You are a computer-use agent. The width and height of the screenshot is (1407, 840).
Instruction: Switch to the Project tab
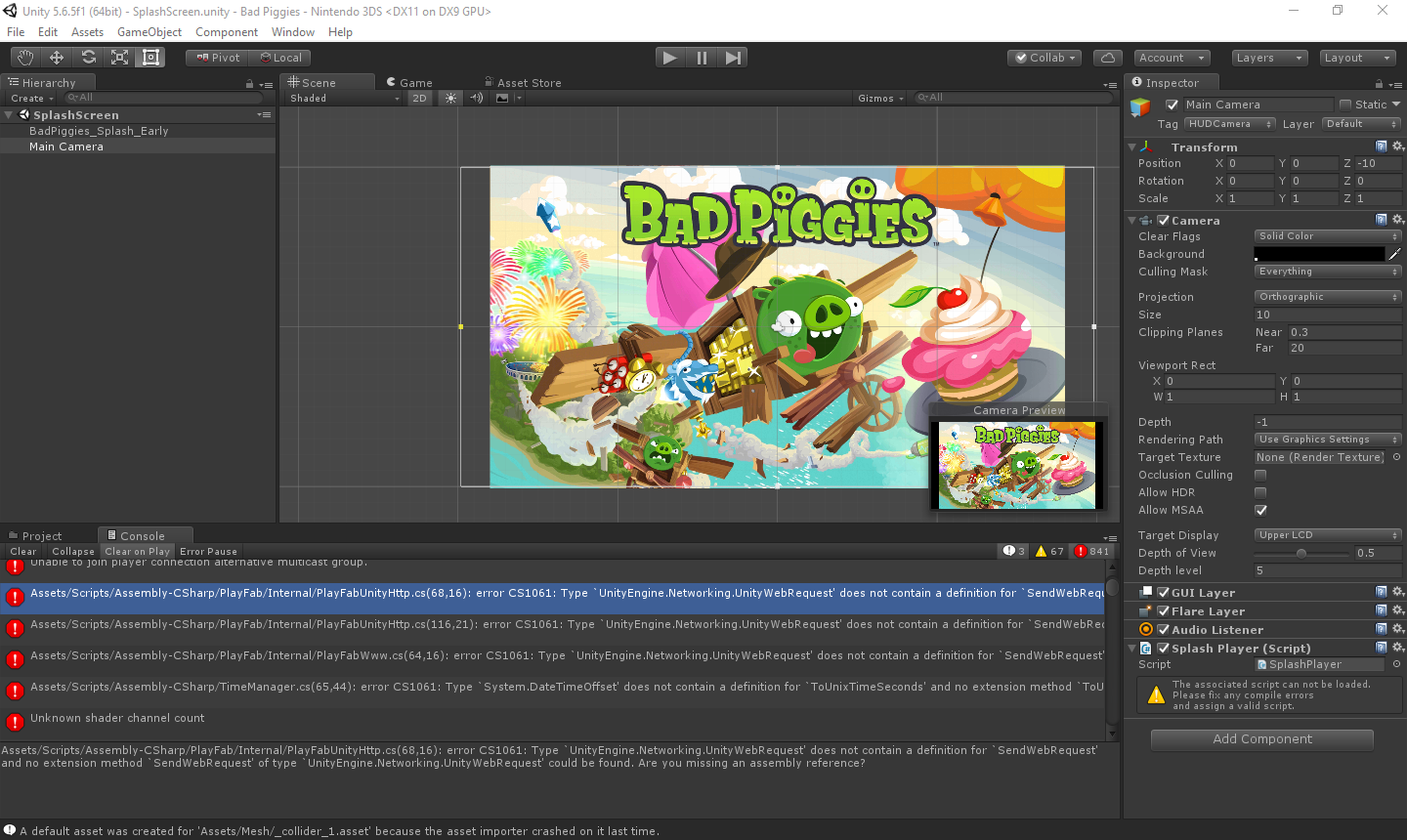click(x=35, y=535)
